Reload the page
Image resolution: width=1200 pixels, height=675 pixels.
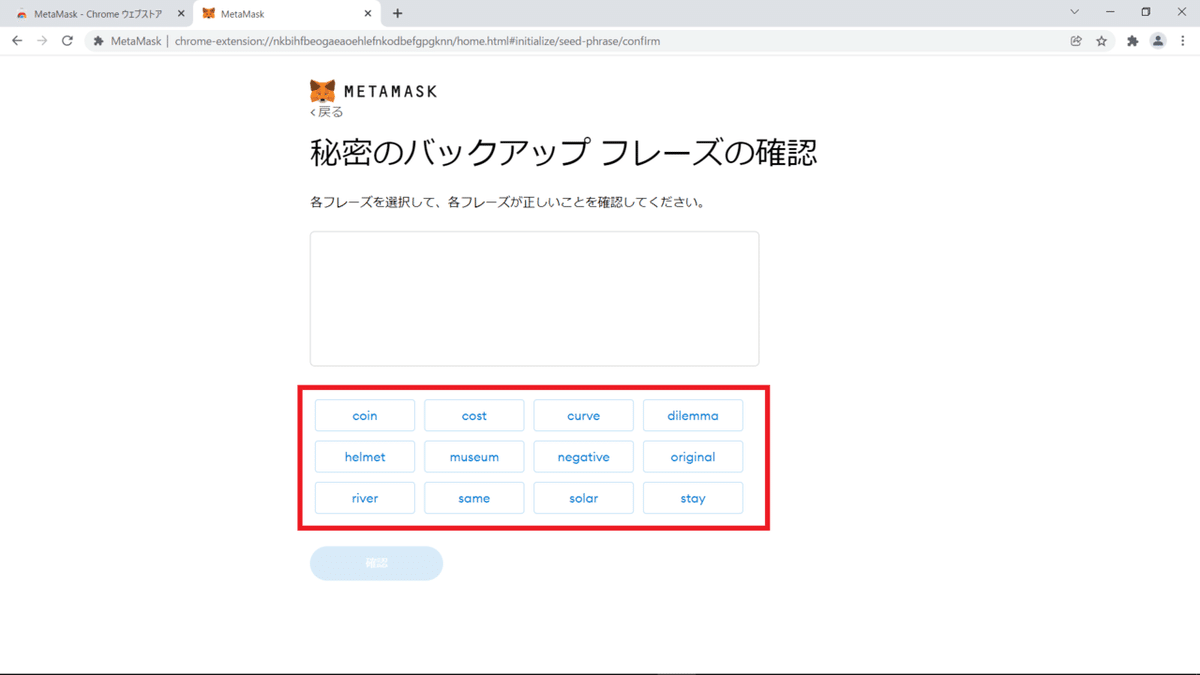[x=67, y=41]
